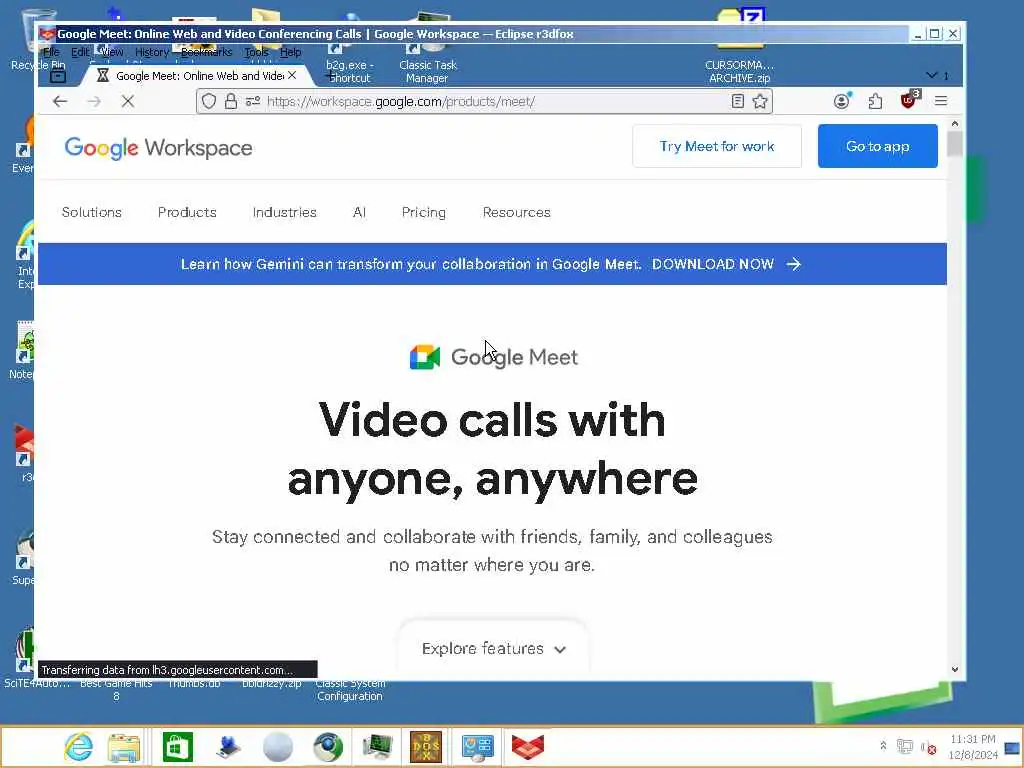The height and width of the screenshot is (768, 1024).
Task: Open the white sphere taskbar icon
Action: pyautogui.click(x=278, y=747)
